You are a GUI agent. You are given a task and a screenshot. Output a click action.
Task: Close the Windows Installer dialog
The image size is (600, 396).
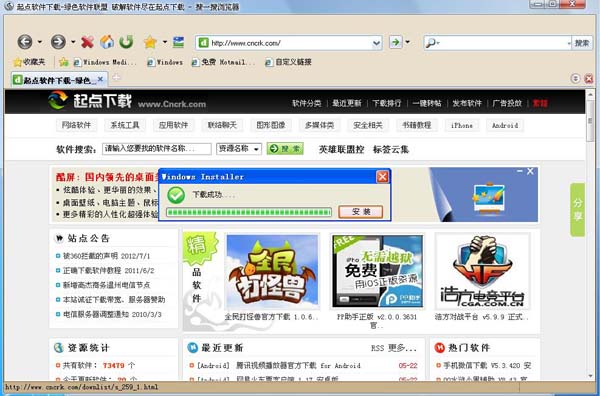[x=382, y=176]
